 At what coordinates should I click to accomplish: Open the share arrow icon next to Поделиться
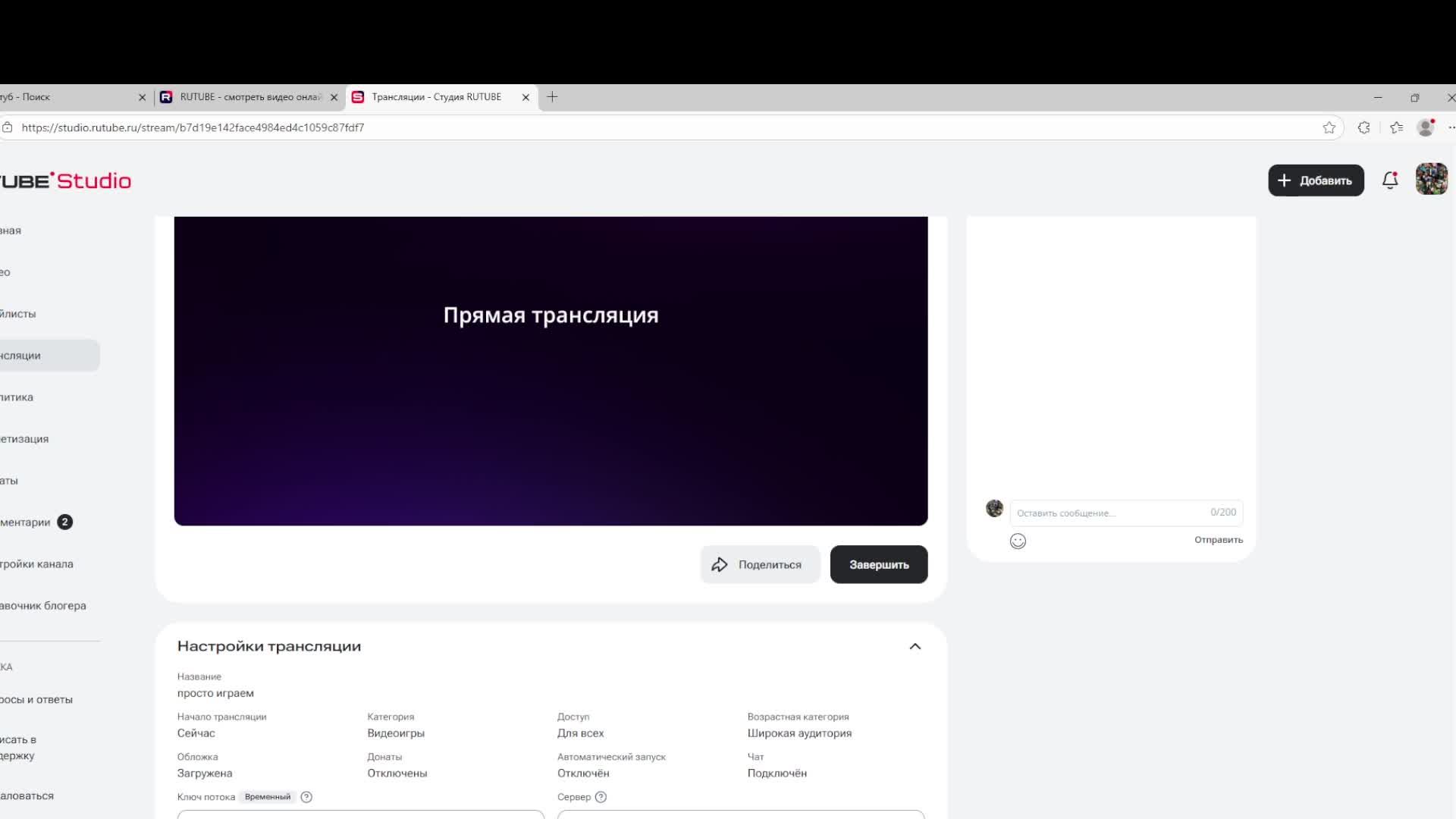pos(720,564)
